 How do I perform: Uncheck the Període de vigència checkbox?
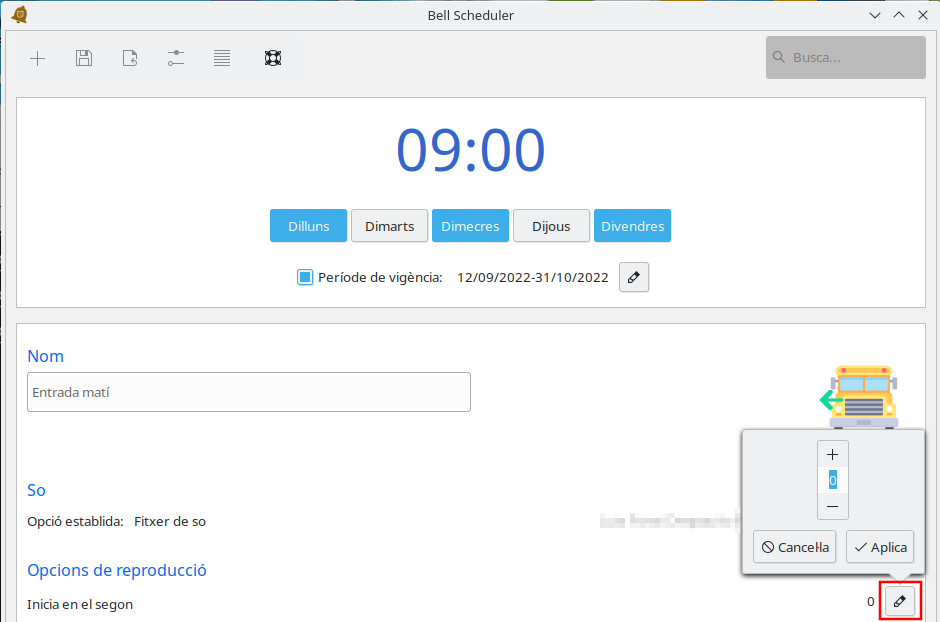click(306, 278)
